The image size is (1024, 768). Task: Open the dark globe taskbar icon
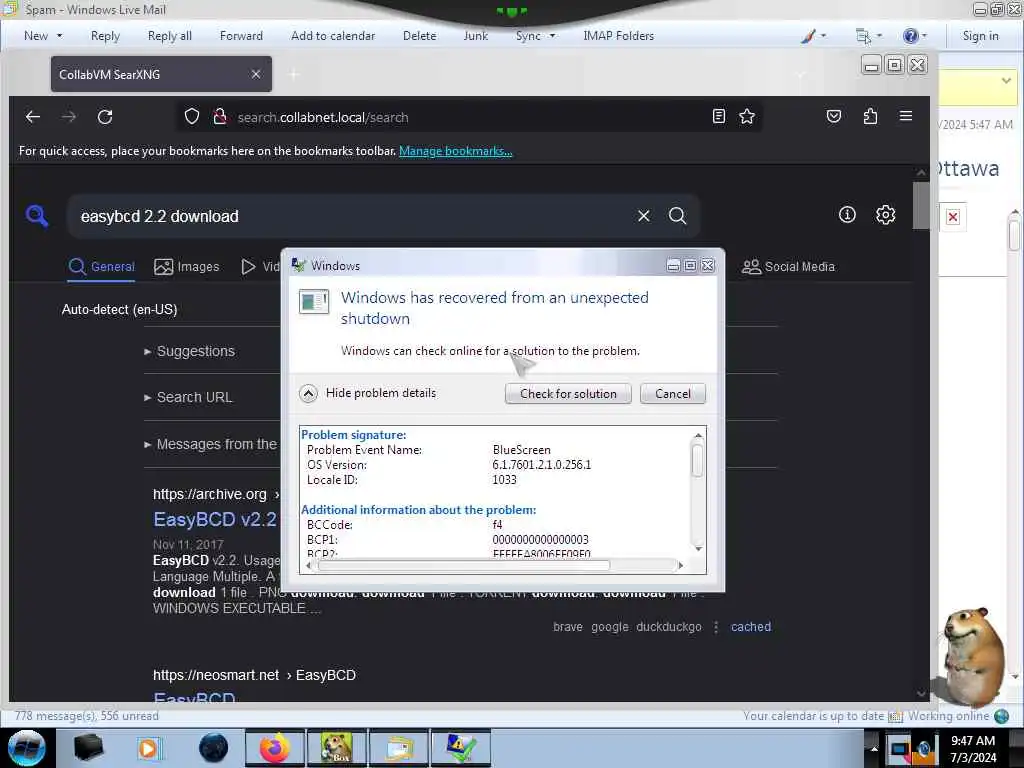(x=213, y=748)
